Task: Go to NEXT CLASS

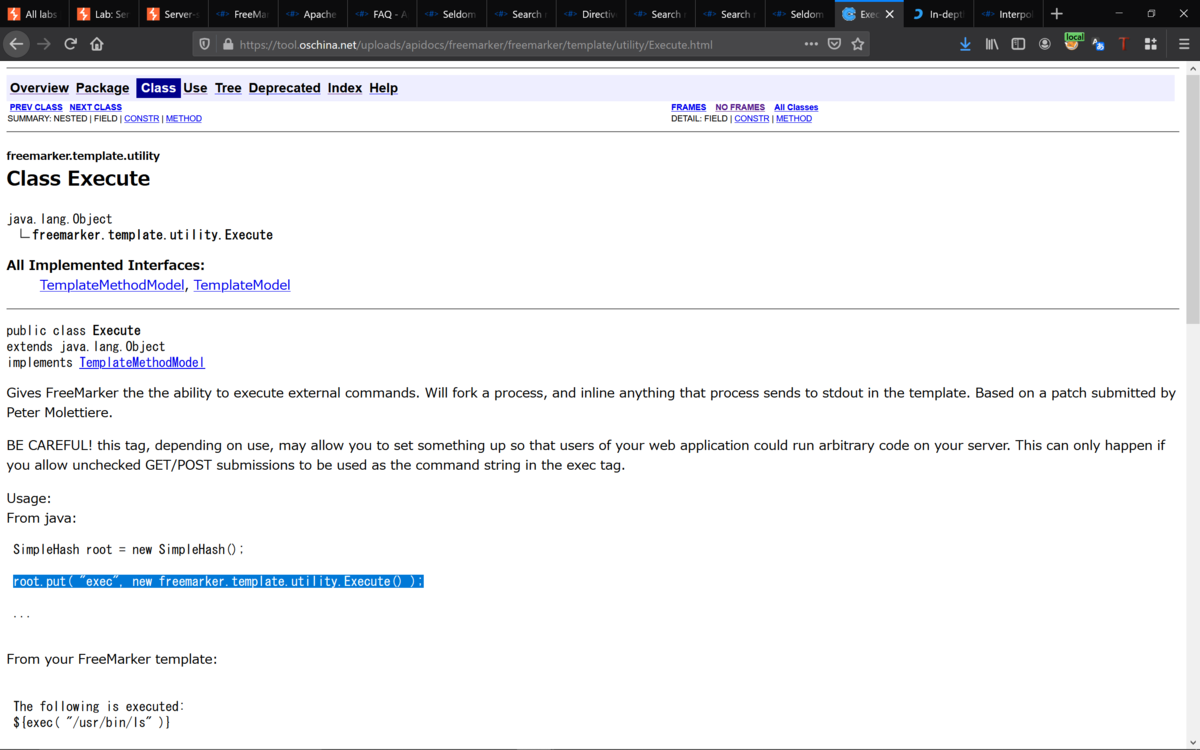Action: click(x=96, y=107)
